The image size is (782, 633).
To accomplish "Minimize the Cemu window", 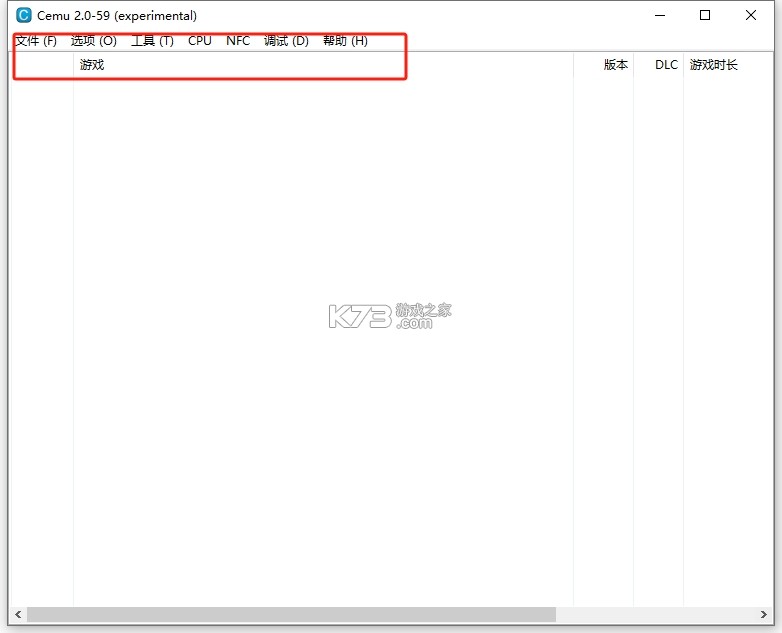I will pyautogui.click(x=660, y=15).
